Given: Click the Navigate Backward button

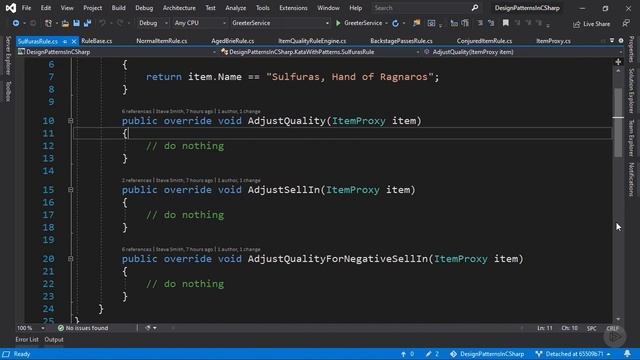Looking at the screenshot, I should click(x=16, y=23).
